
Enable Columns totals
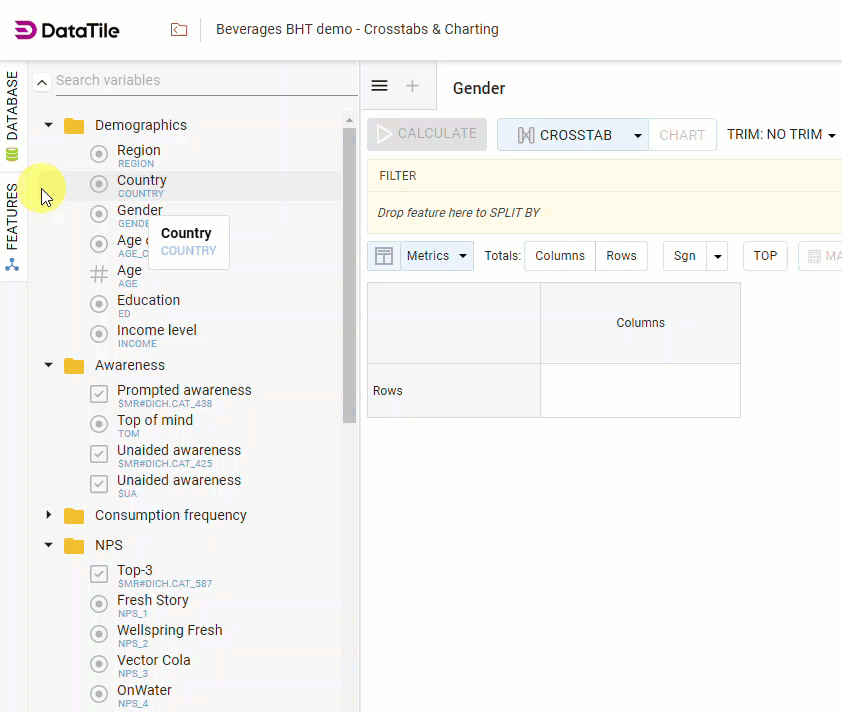[559, 256]
